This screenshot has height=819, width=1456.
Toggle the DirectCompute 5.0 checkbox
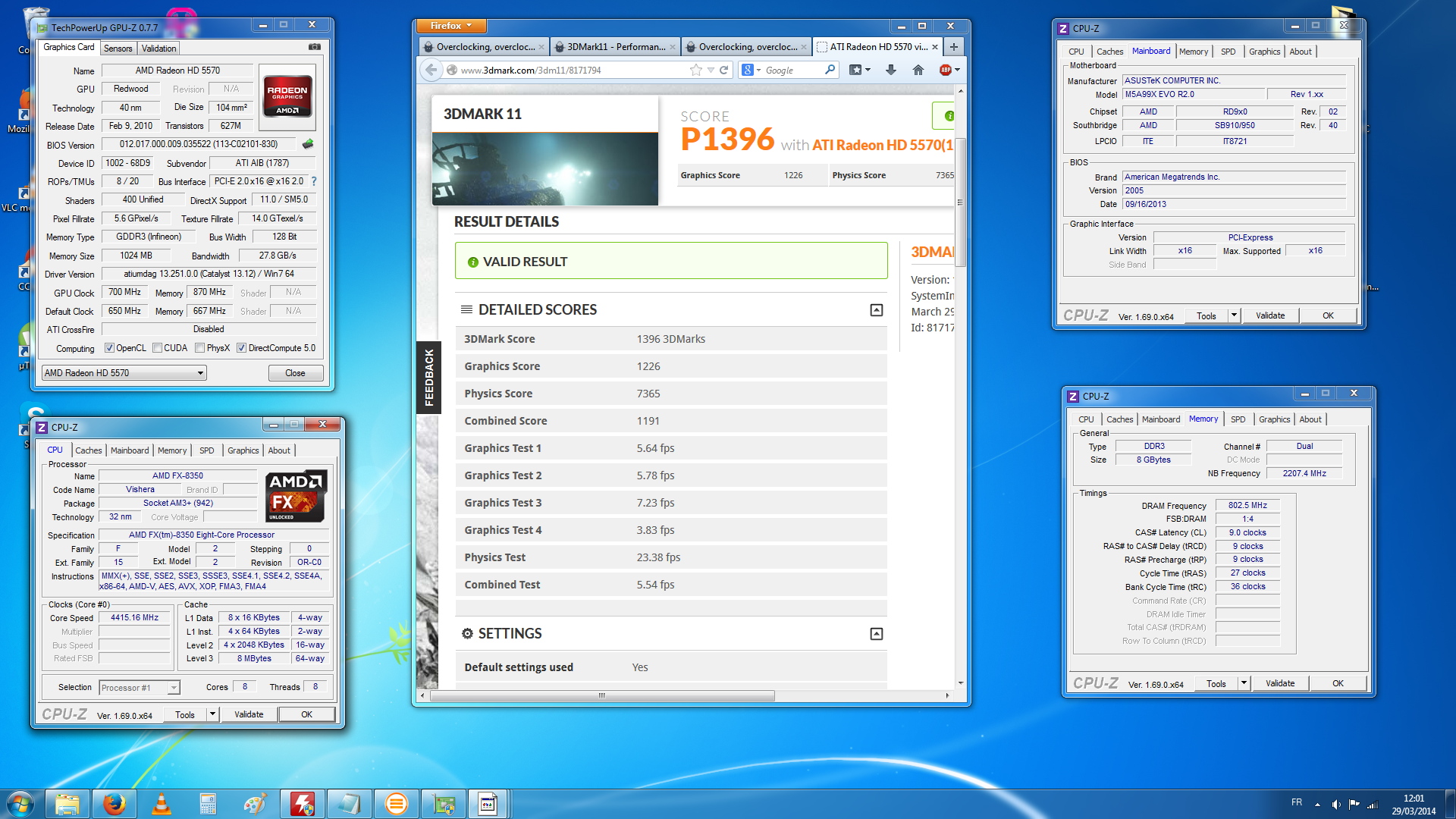(241, 348)
